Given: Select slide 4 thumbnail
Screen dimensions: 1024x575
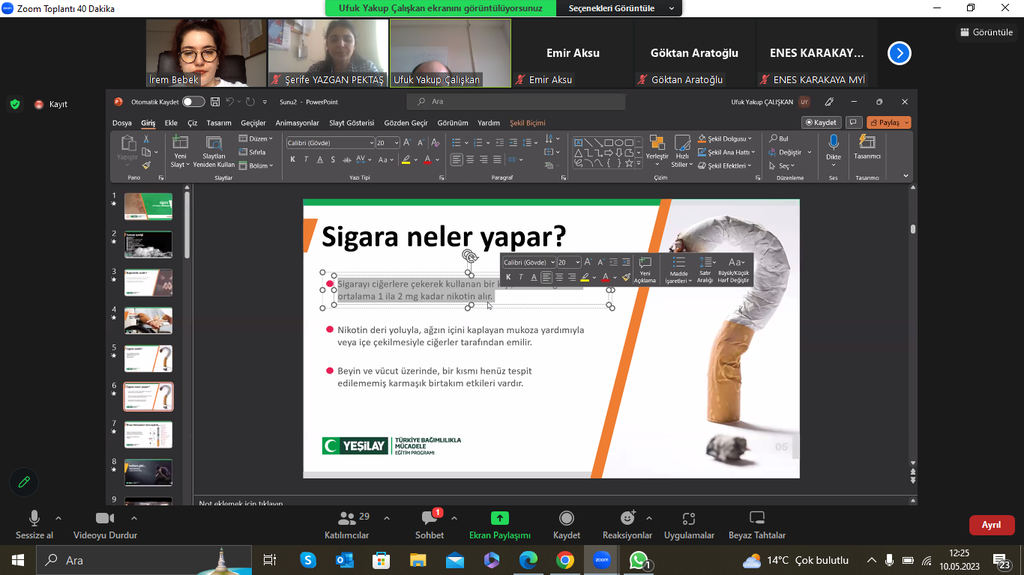Looking at the screenshot, I should pos(148,320).
